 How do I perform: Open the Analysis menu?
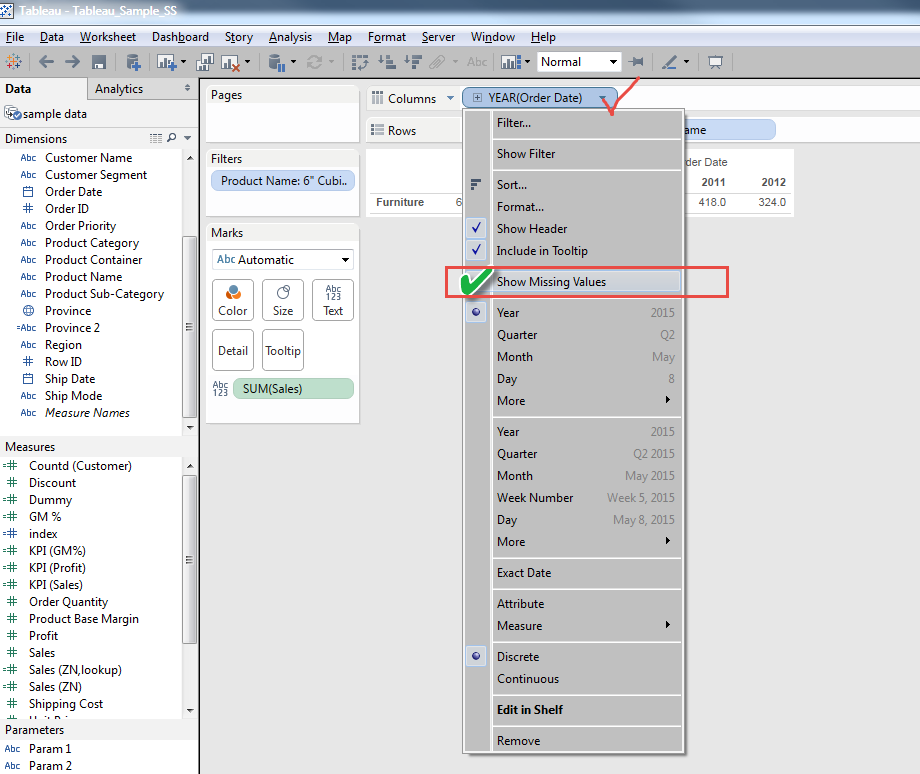point(290,37)
